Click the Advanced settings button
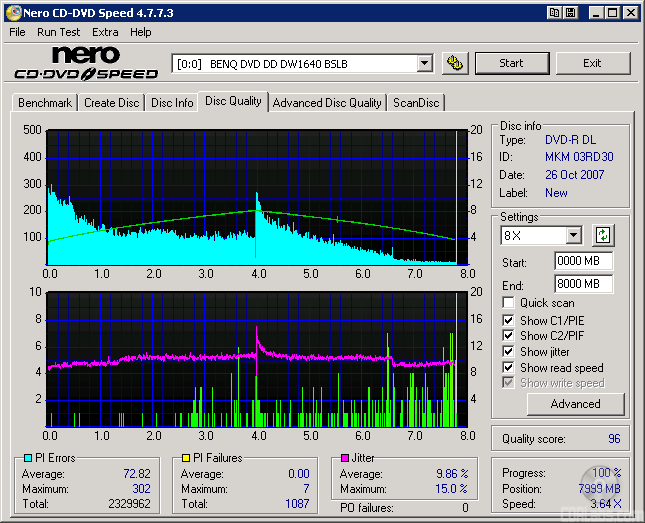 [x=575, y=404]
